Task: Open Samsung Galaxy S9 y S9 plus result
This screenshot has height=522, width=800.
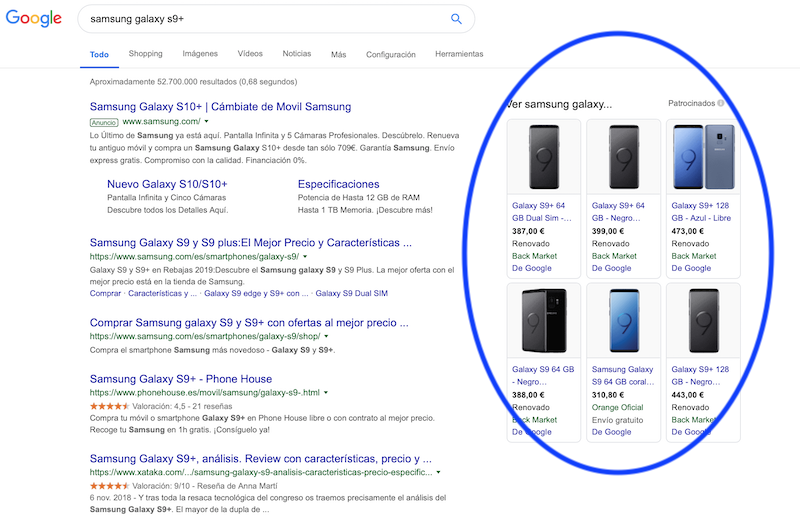Action: click(x=251, y=243)
